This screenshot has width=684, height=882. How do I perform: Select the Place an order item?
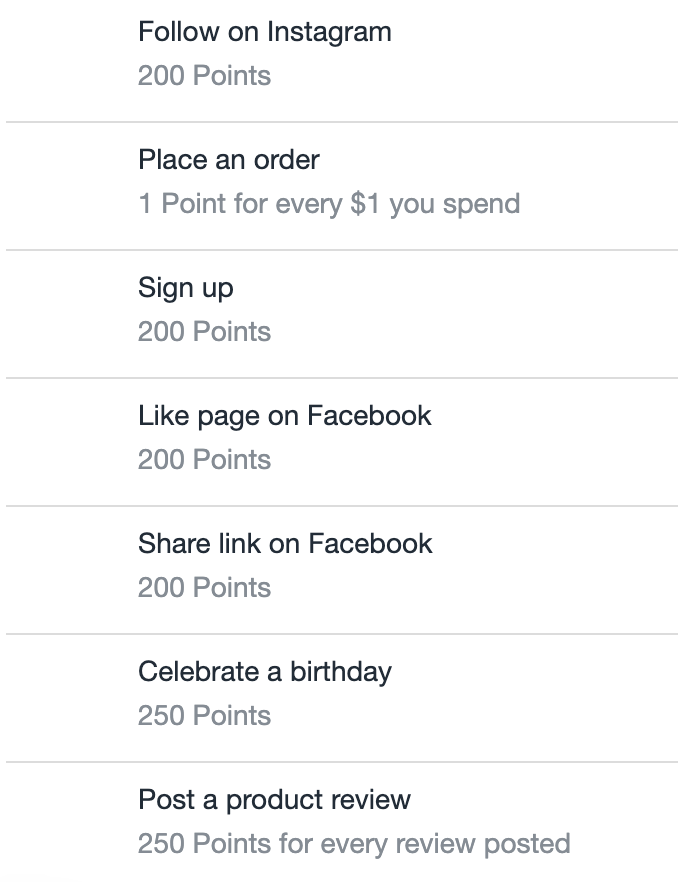[x=342, y=186]
